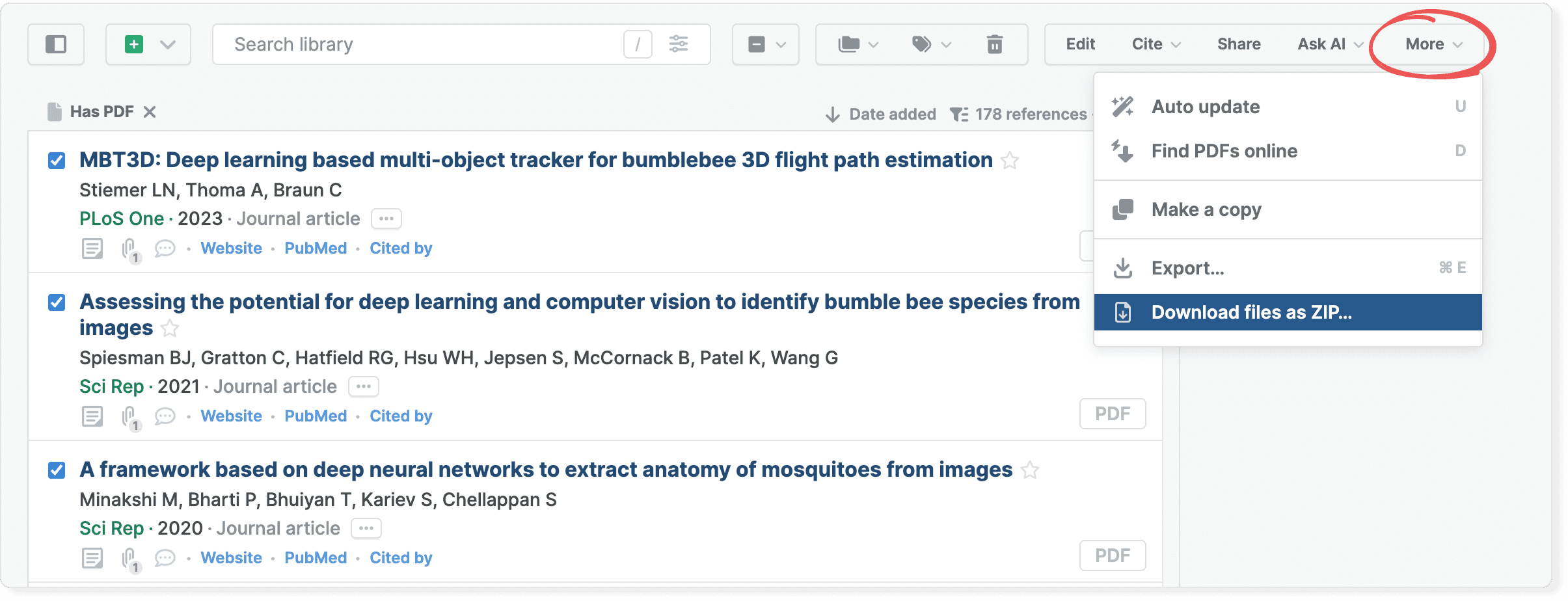The width and height of the screenshot is (1568, 601).
Task: Open the Cite dropdown menu
Action: 1156,44
